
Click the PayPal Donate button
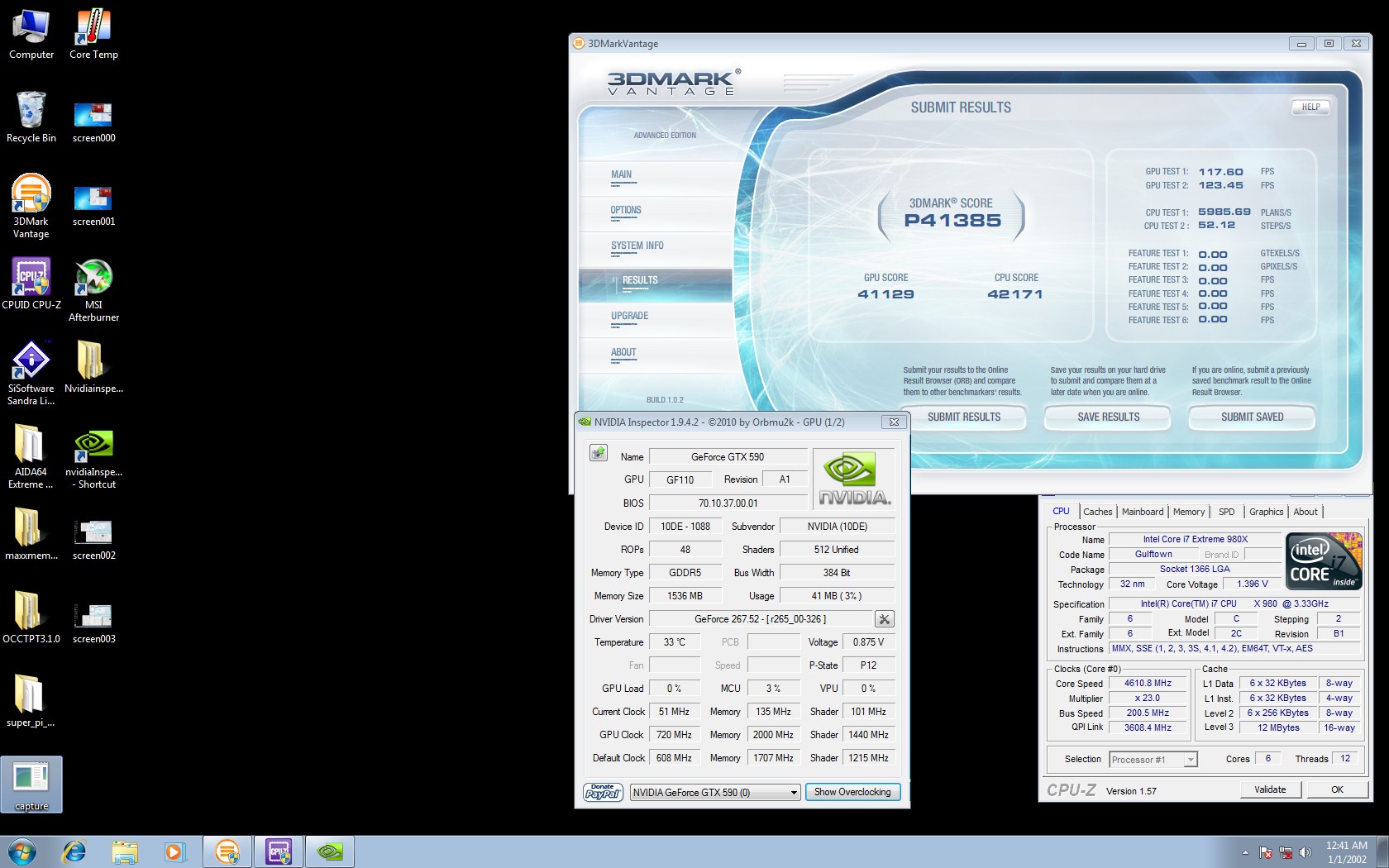603,792
